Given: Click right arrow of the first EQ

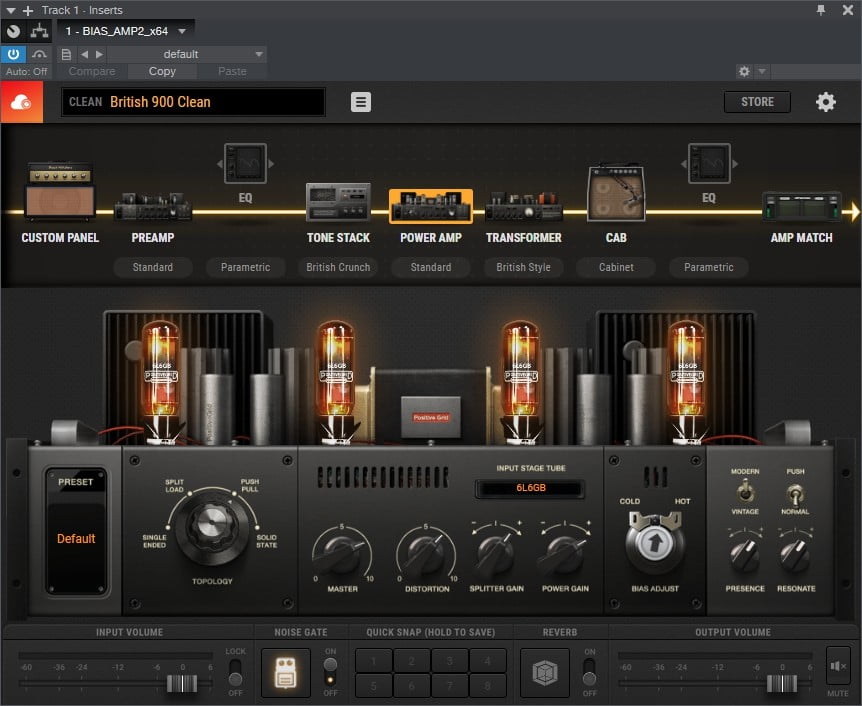Looking at the screenshot, I should tap(271, 164).
